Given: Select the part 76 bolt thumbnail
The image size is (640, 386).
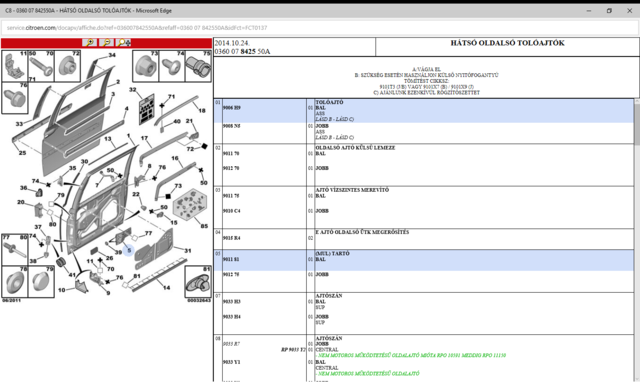Looking at the screenshot, I should 15,98.
